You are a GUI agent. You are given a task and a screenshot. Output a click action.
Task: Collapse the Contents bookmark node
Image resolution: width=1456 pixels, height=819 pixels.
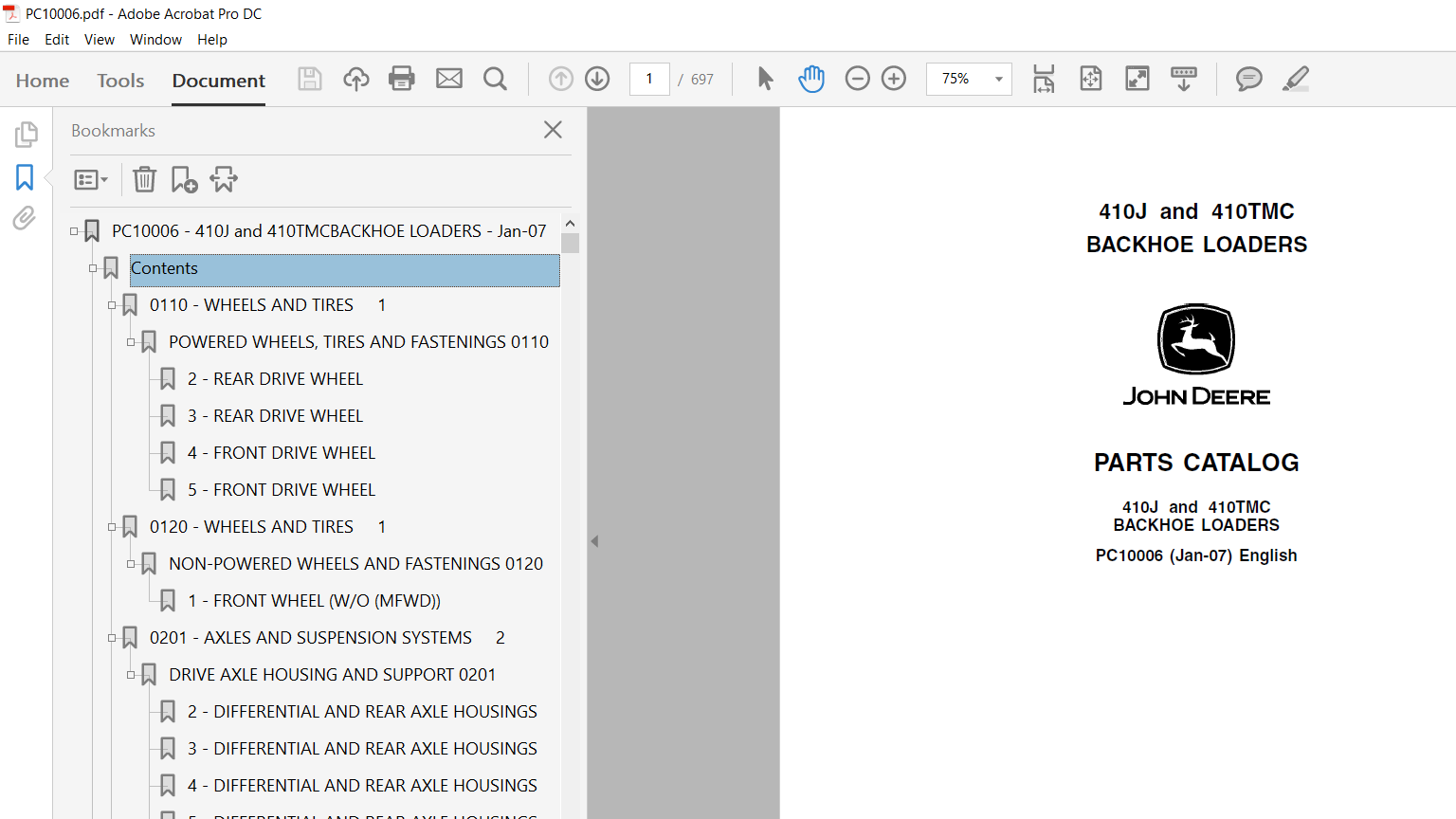click(93, 268)
